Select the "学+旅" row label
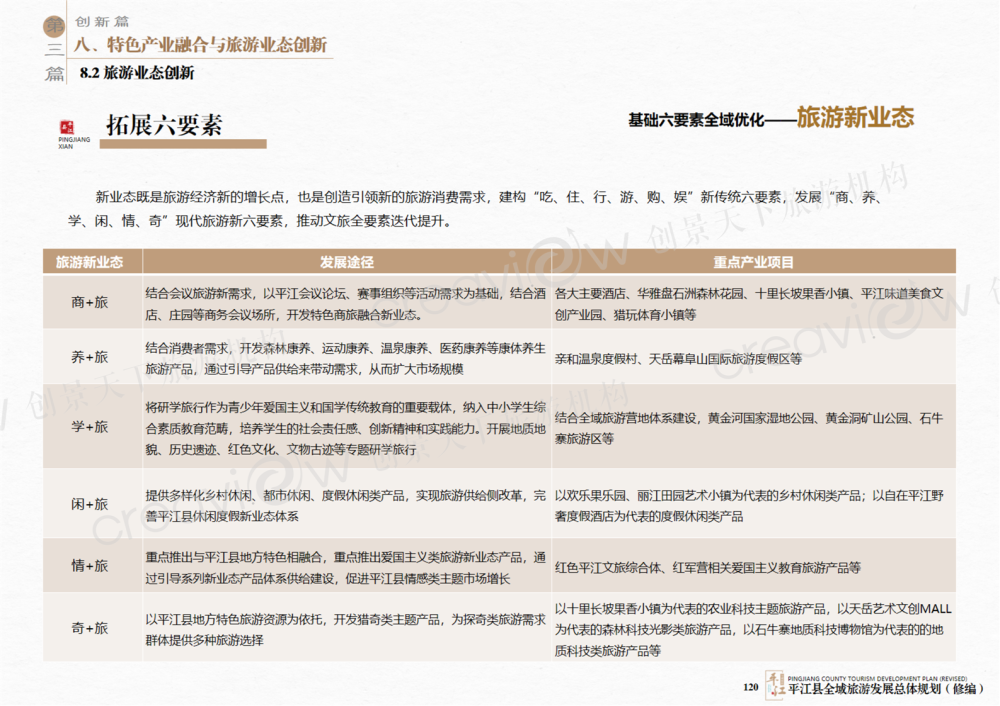Screen dimensions: 1000x706 coord(90,427)
